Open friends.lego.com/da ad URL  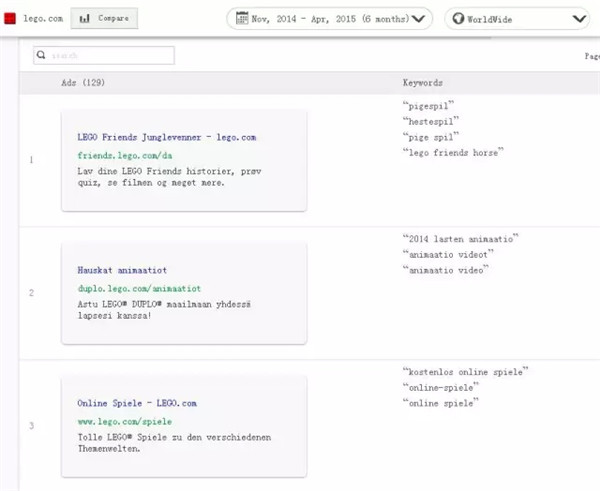[x=125, y=155]
